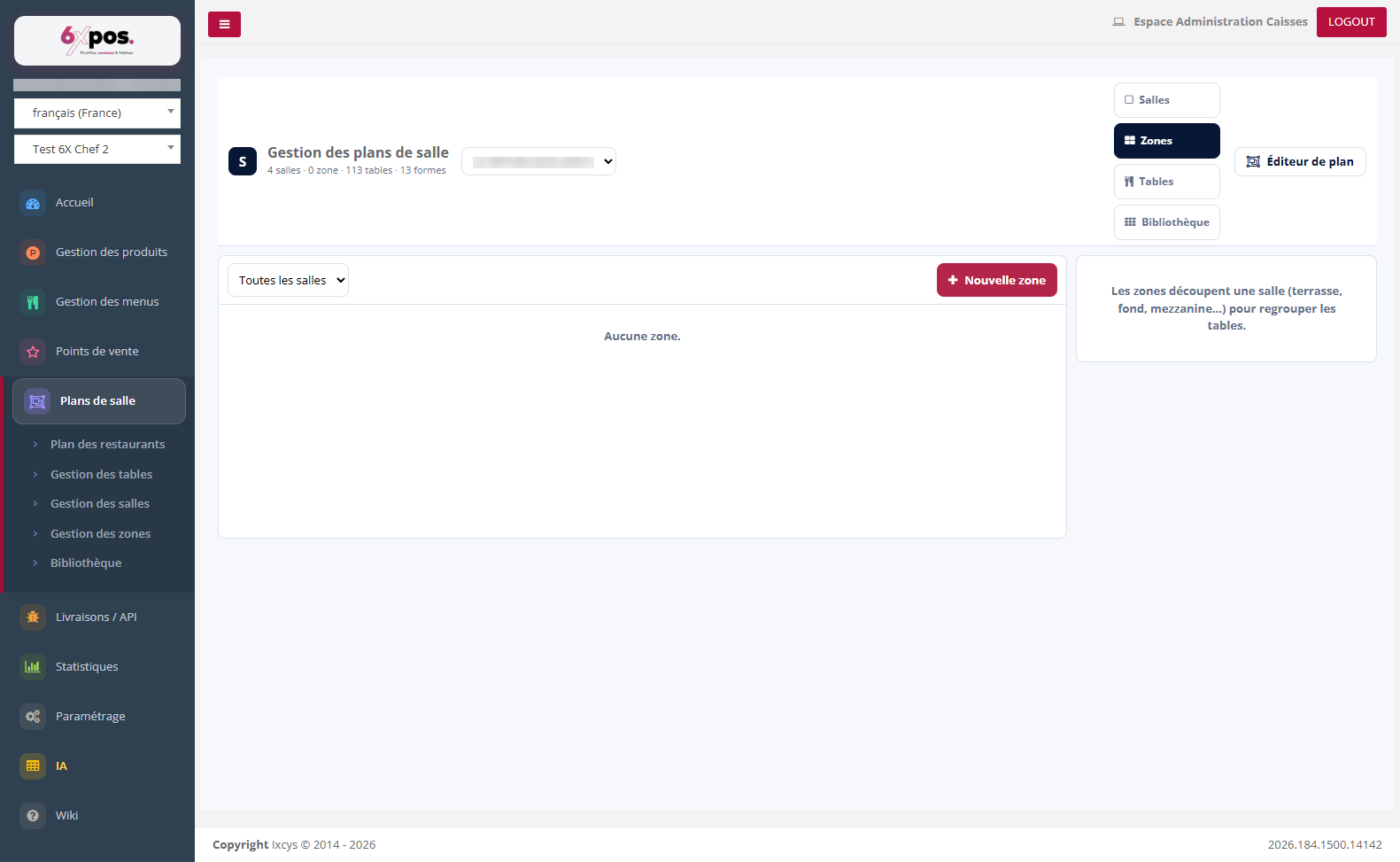Select the Points de vente star icon

coord(33,352)
